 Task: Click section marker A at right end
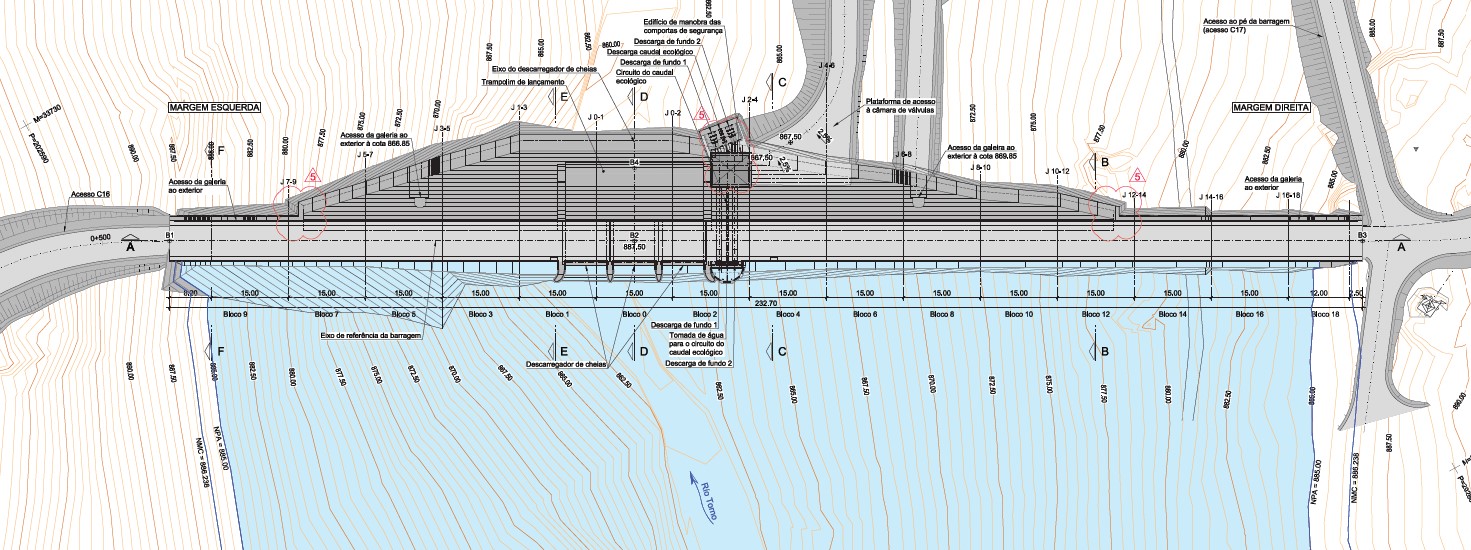point(1400,246)
